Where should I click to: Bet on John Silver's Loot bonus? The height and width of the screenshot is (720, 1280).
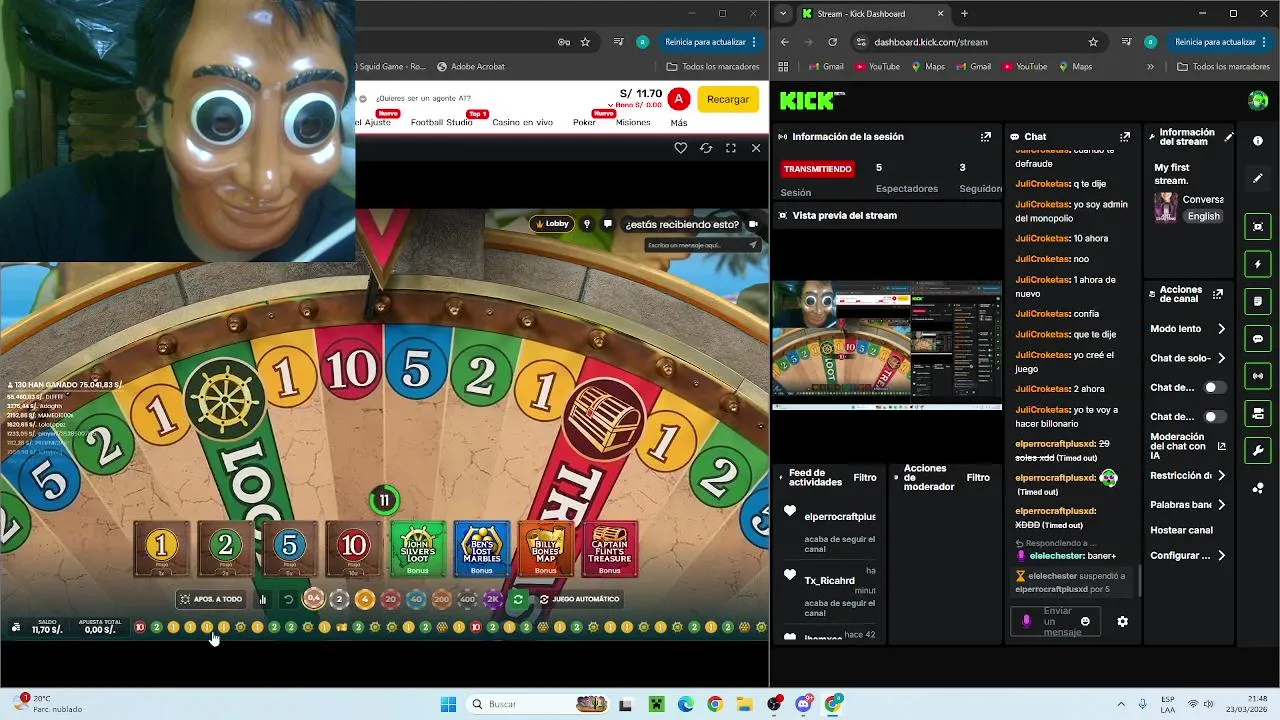click(x=417, y=549)
